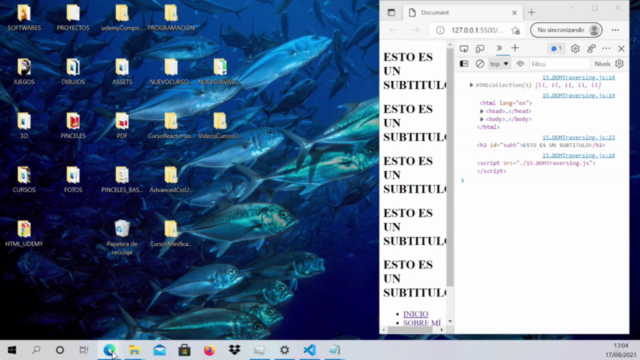Image resolution: width=640 pixels, height=360 pixels.
Task: Select the 3D desktop folder
Action: click(24, 125)
